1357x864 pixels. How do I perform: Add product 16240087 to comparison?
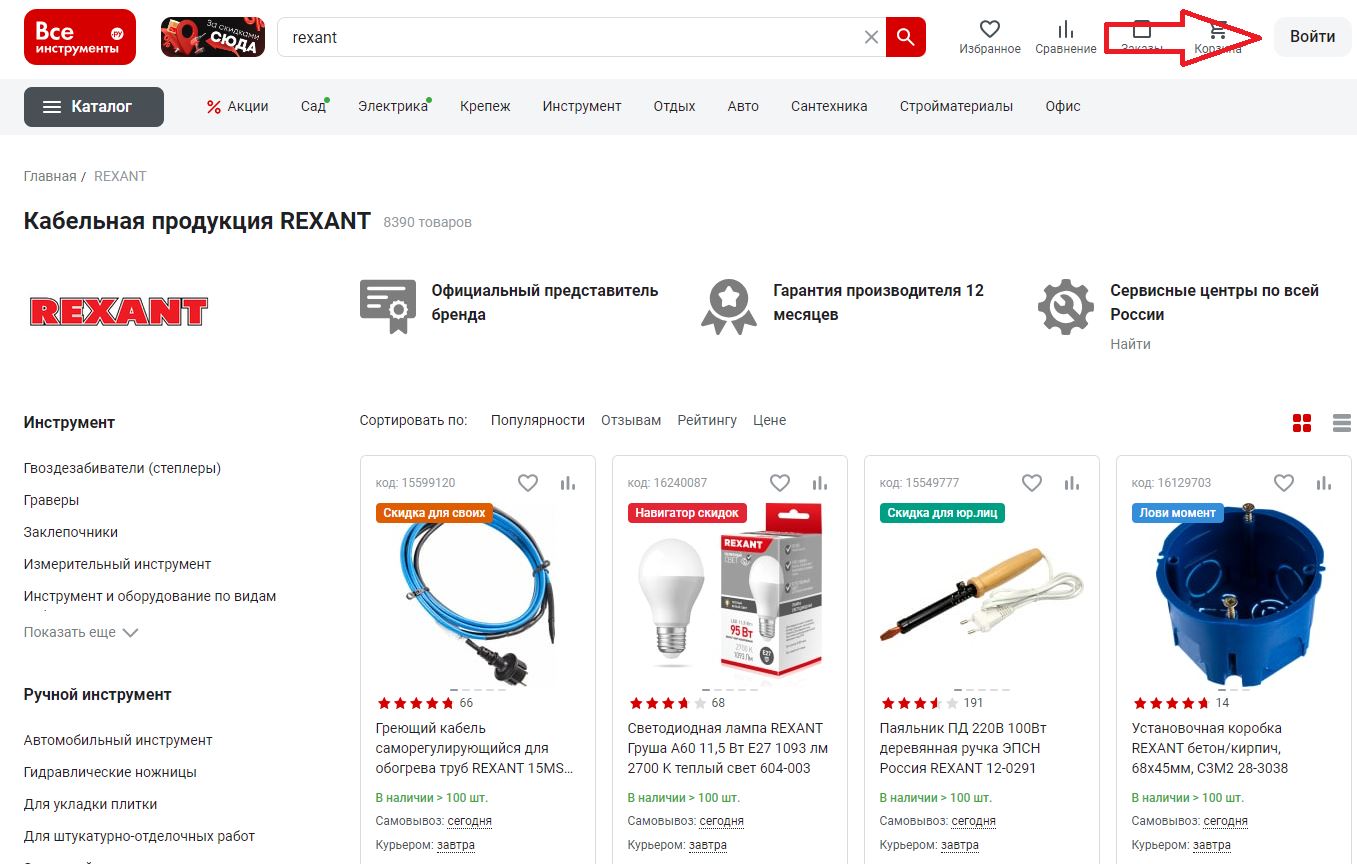pyautogui.click(x=820, y=483)
